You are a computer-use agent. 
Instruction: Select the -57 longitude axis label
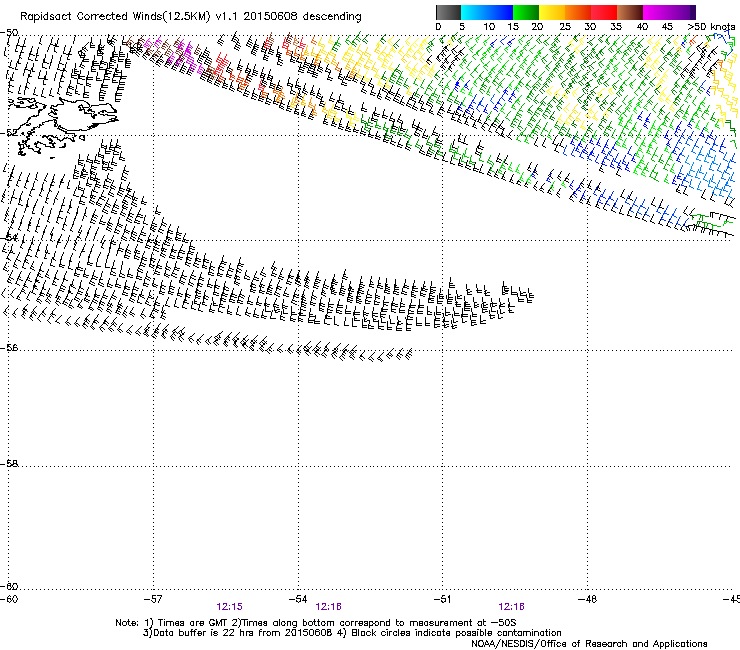pos(153,599)
